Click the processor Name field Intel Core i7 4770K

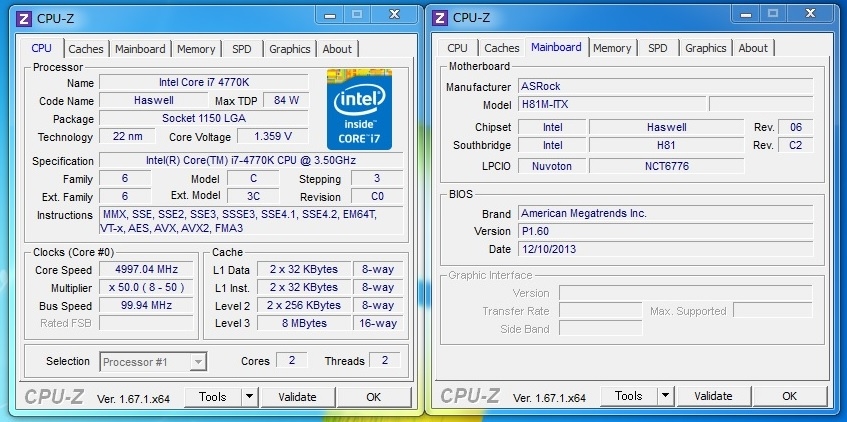[204, 82]
